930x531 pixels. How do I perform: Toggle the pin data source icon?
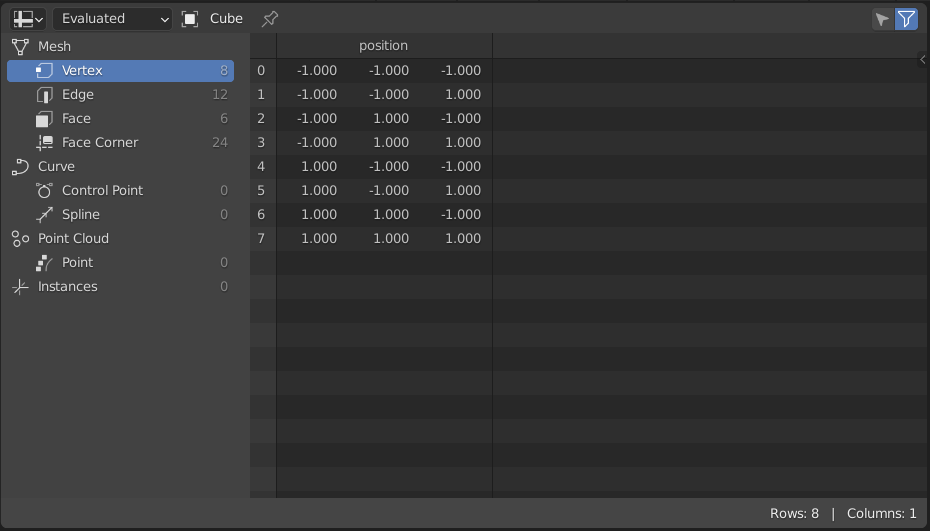(270, 19)
